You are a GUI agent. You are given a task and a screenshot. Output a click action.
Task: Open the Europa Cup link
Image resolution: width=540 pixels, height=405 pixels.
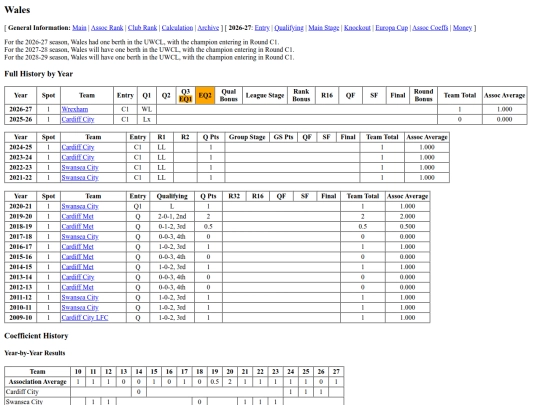coord(391,28)
